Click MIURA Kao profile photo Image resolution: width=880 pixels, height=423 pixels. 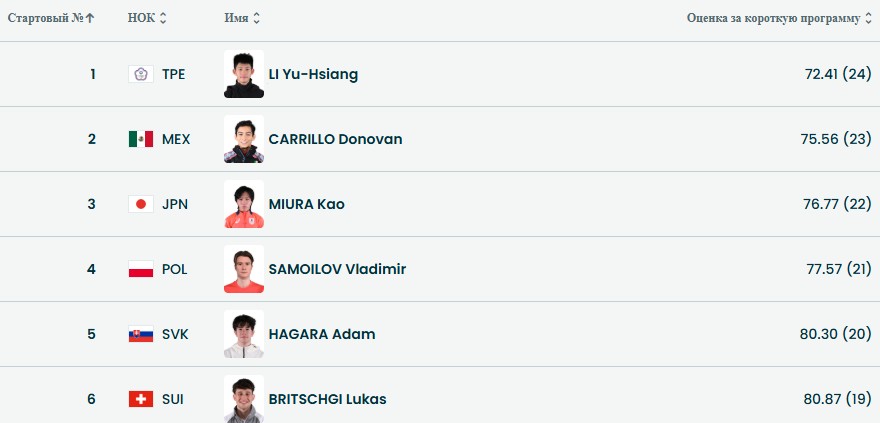click(x=244, y=204)
